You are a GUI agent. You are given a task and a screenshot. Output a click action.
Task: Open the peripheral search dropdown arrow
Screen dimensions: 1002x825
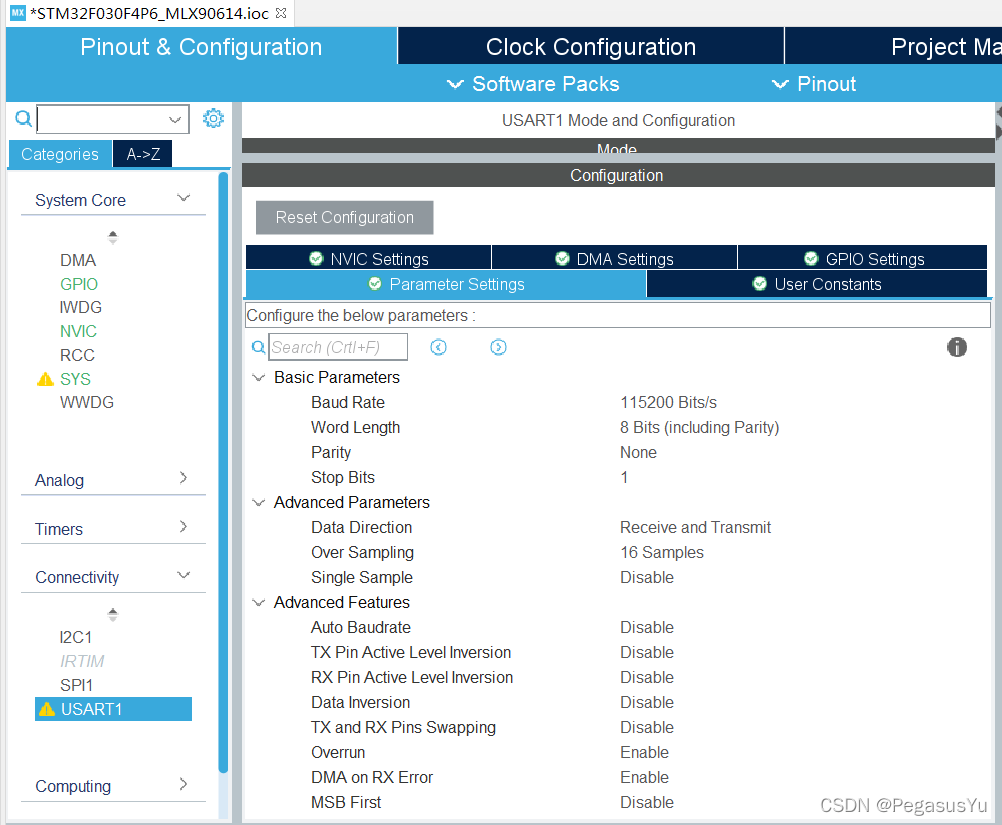[174, 120]
